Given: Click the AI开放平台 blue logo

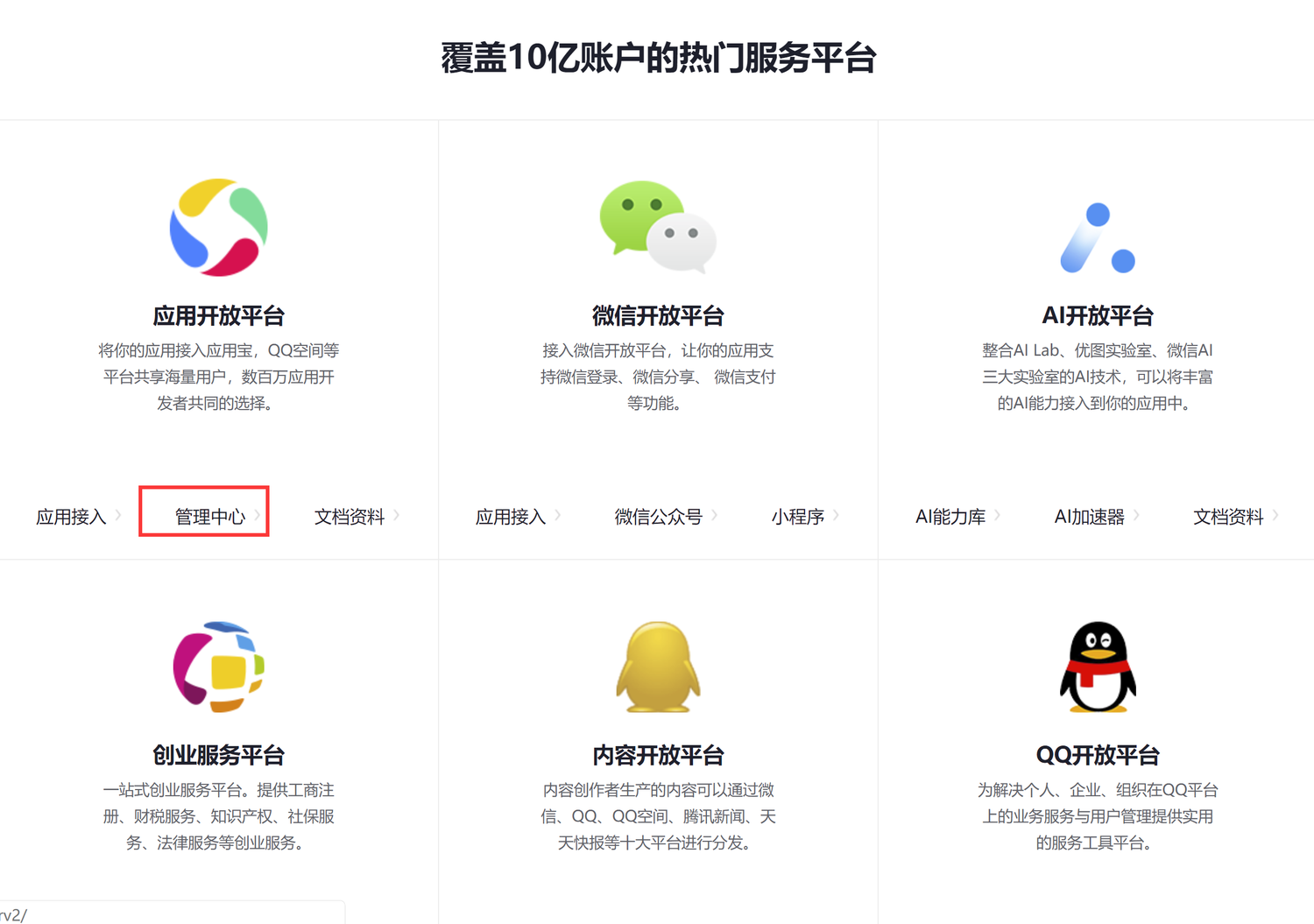Looking at the screenshot, I should tap(1098, 237).
